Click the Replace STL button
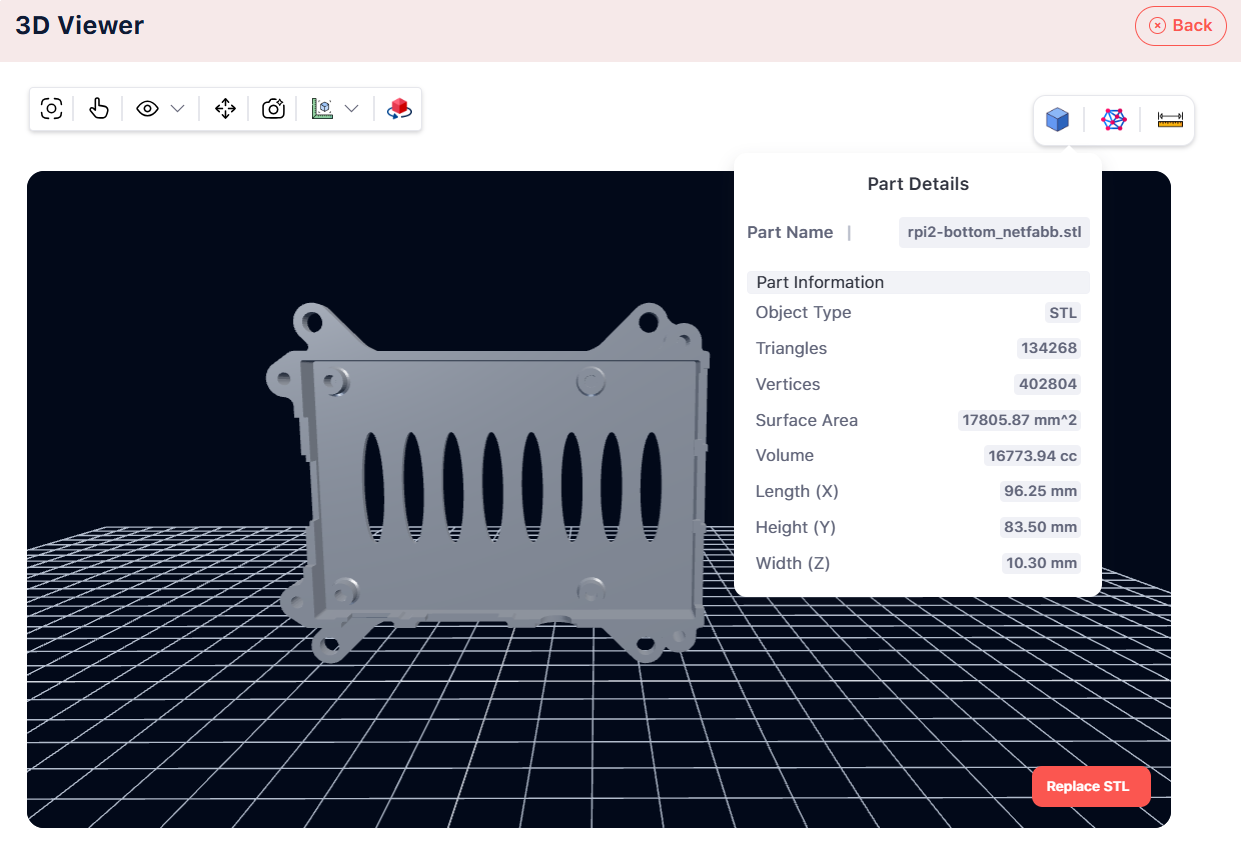The height and width of the screenshot is (857, 1241). pyautogui.click(x=1090, y=786)
